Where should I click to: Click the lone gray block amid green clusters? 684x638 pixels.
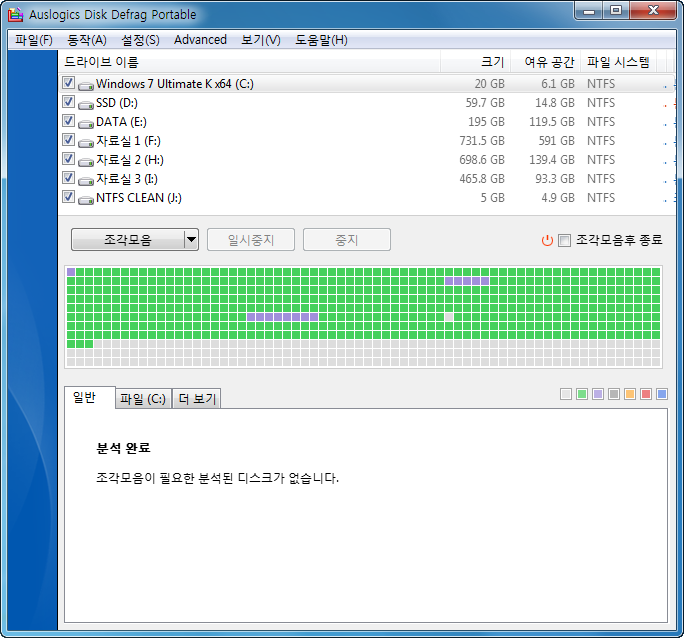[x=449, y=317]
